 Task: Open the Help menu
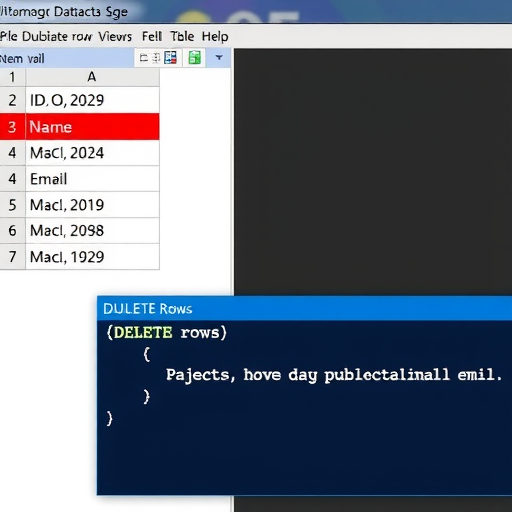(x=215, y=36)
